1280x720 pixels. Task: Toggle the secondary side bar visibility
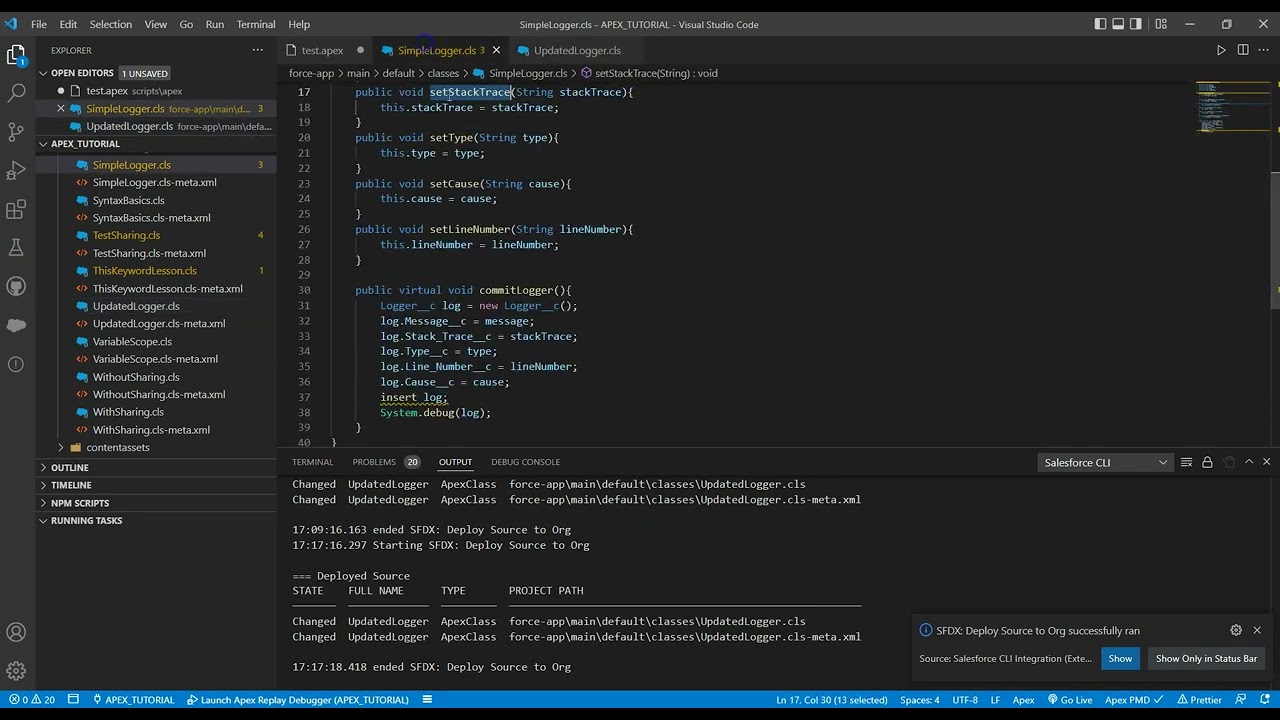[x=1136, y=24]
